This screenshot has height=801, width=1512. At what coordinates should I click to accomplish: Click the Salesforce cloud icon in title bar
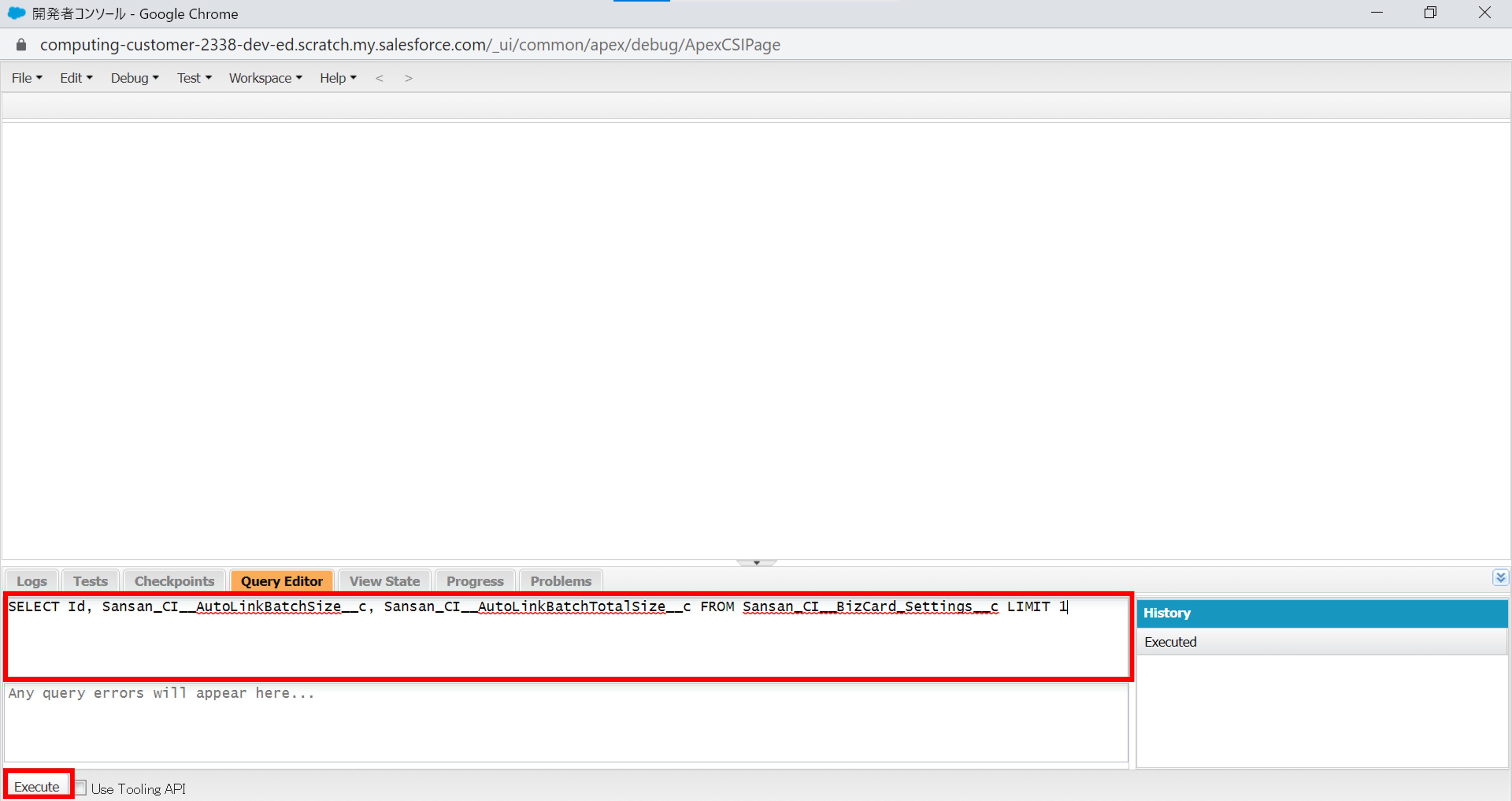[16, 13]
